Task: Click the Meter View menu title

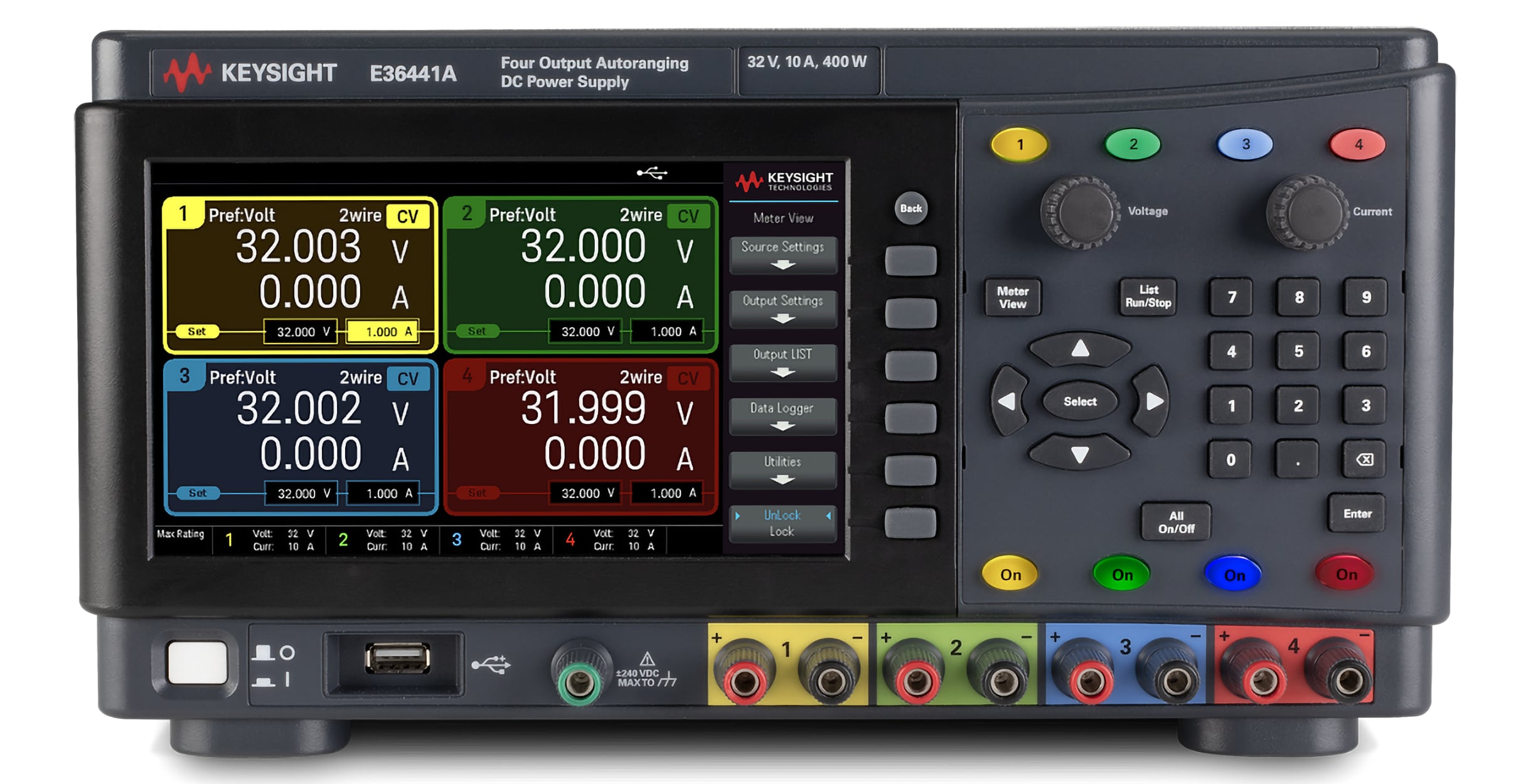Action: point(783,218)
